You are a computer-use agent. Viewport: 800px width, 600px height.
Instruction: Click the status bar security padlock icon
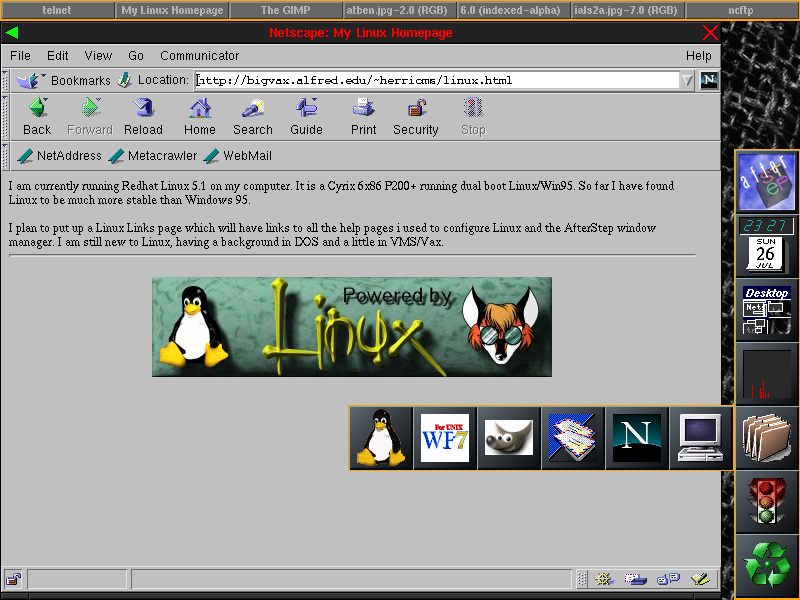tap(14, 579)
